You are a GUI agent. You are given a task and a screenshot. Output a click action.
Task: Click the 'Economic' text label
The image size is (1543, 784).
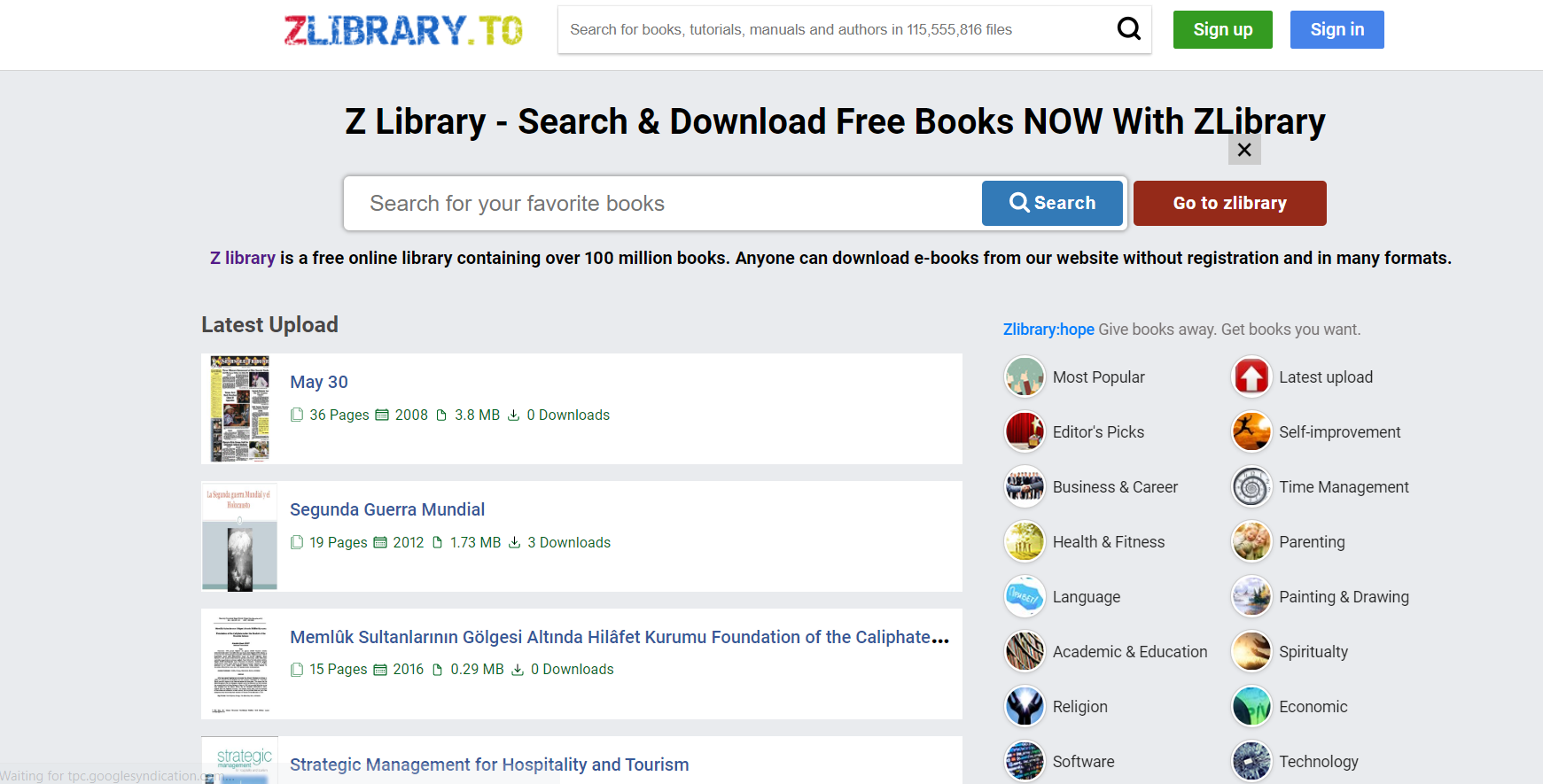(1313, 707)
